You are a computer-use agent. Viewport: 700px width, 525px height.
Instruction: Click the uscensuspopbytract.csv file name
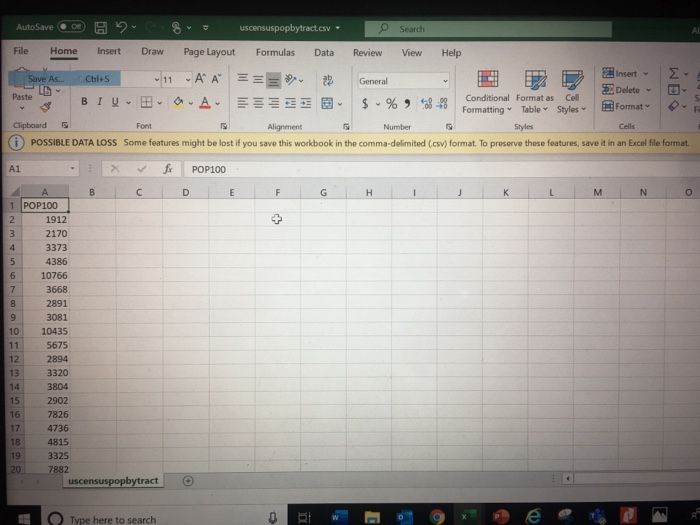285,28
